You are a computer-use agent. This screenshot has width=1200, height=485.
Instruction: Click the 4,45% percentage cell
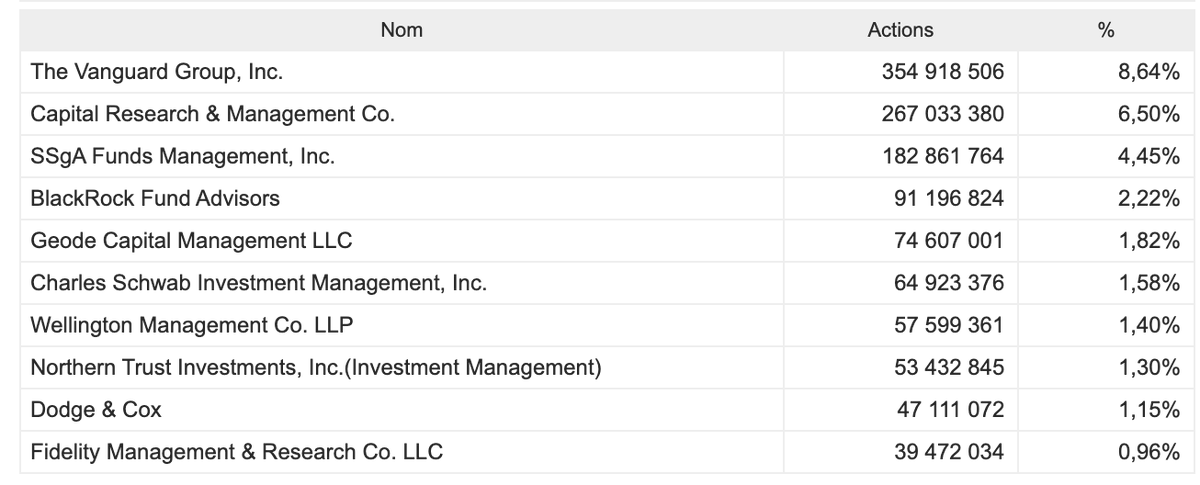(x=1149, y=156)
